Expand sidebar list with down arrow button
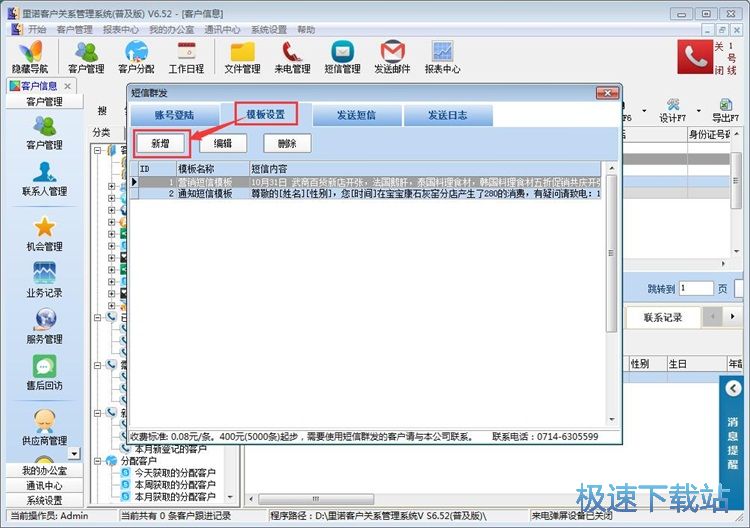This screenshot has height=528, width=750. pos(74,453)
